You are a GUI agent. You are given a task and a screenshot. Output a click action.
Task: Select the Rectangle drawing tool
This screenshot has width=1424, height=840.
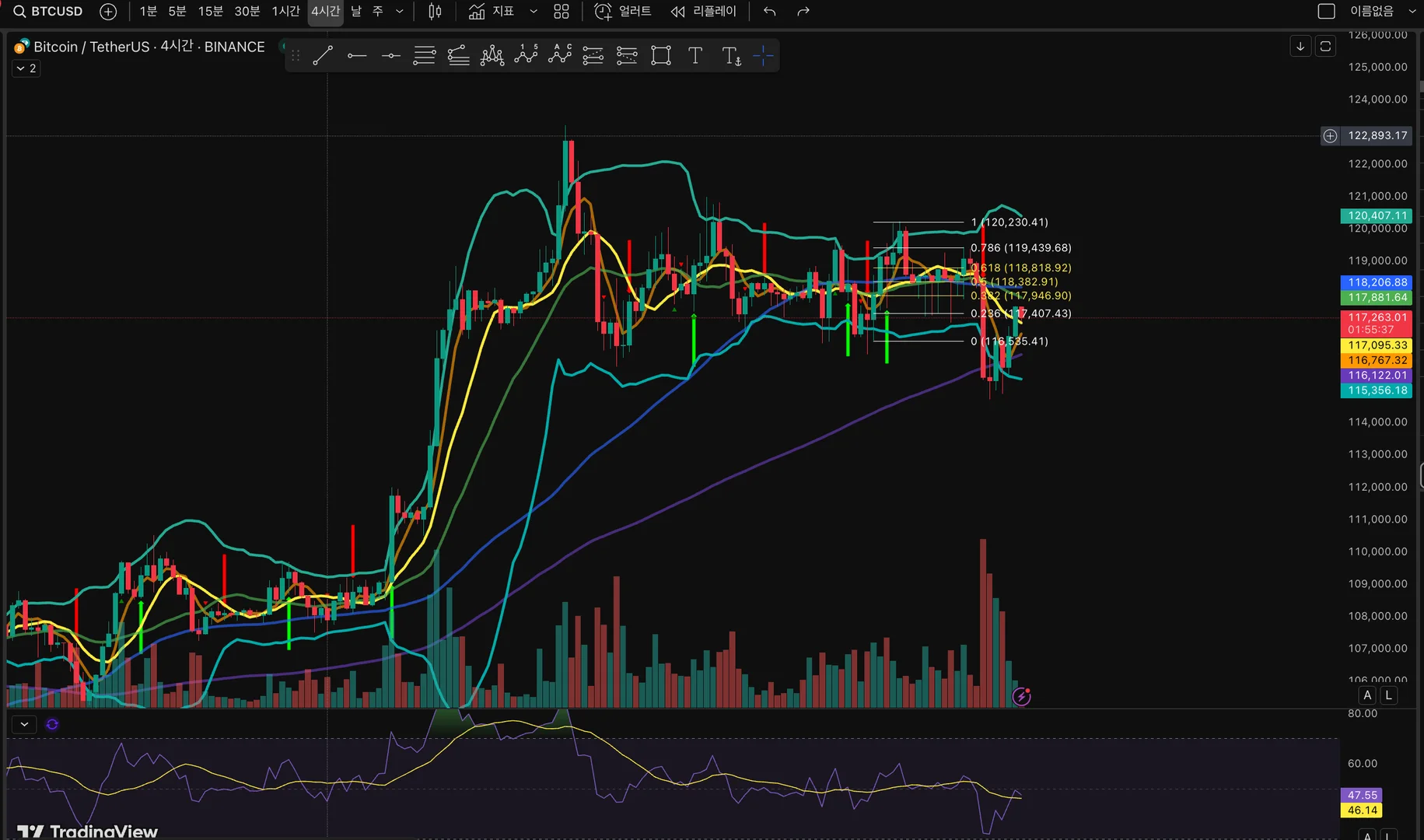coord(661,55)
